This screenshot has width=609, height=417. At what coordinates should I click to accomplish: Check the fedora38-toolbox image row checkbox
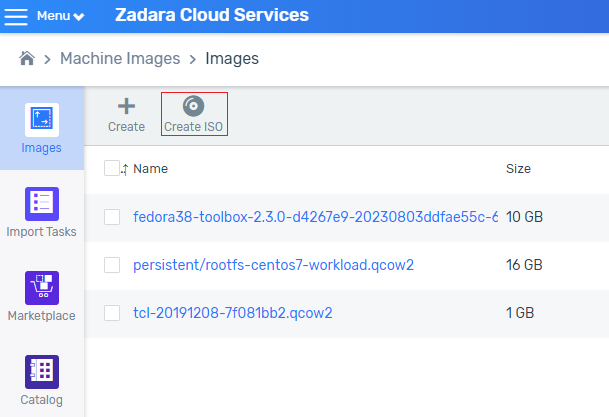[112, 217]
